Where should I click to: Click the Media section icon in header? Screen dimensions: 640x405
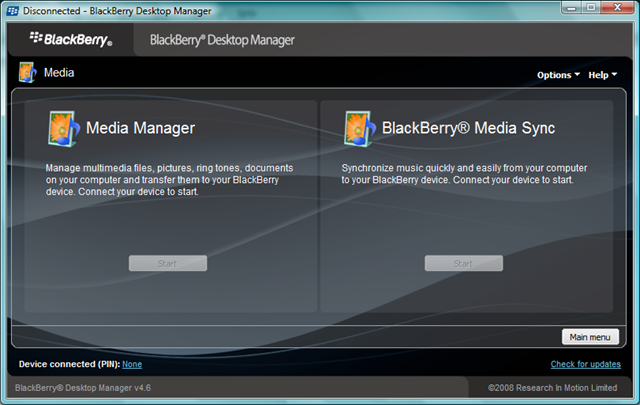[x=28, y=73]
